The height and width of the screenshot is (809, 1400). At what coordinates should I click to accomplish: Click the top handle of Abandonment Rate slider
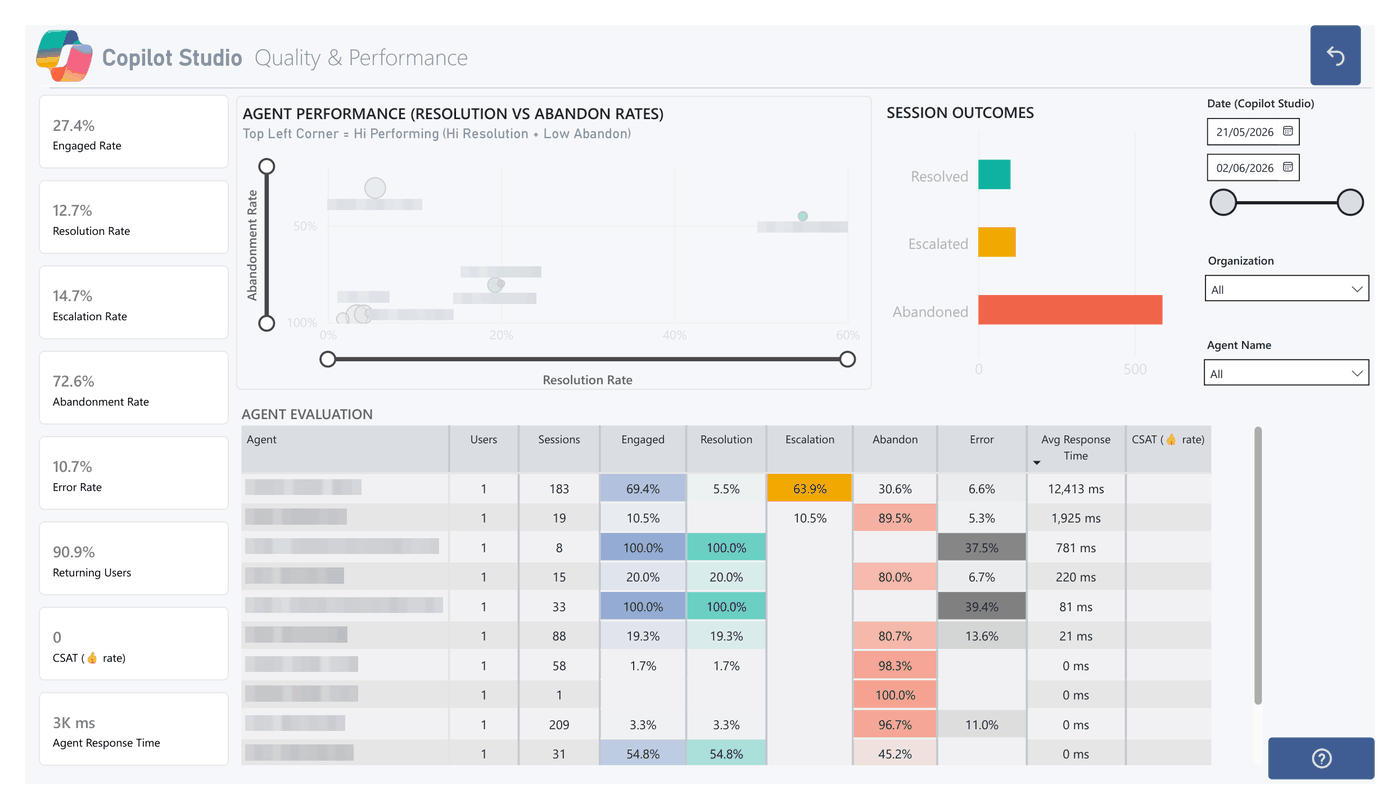(x=266, y=166)
